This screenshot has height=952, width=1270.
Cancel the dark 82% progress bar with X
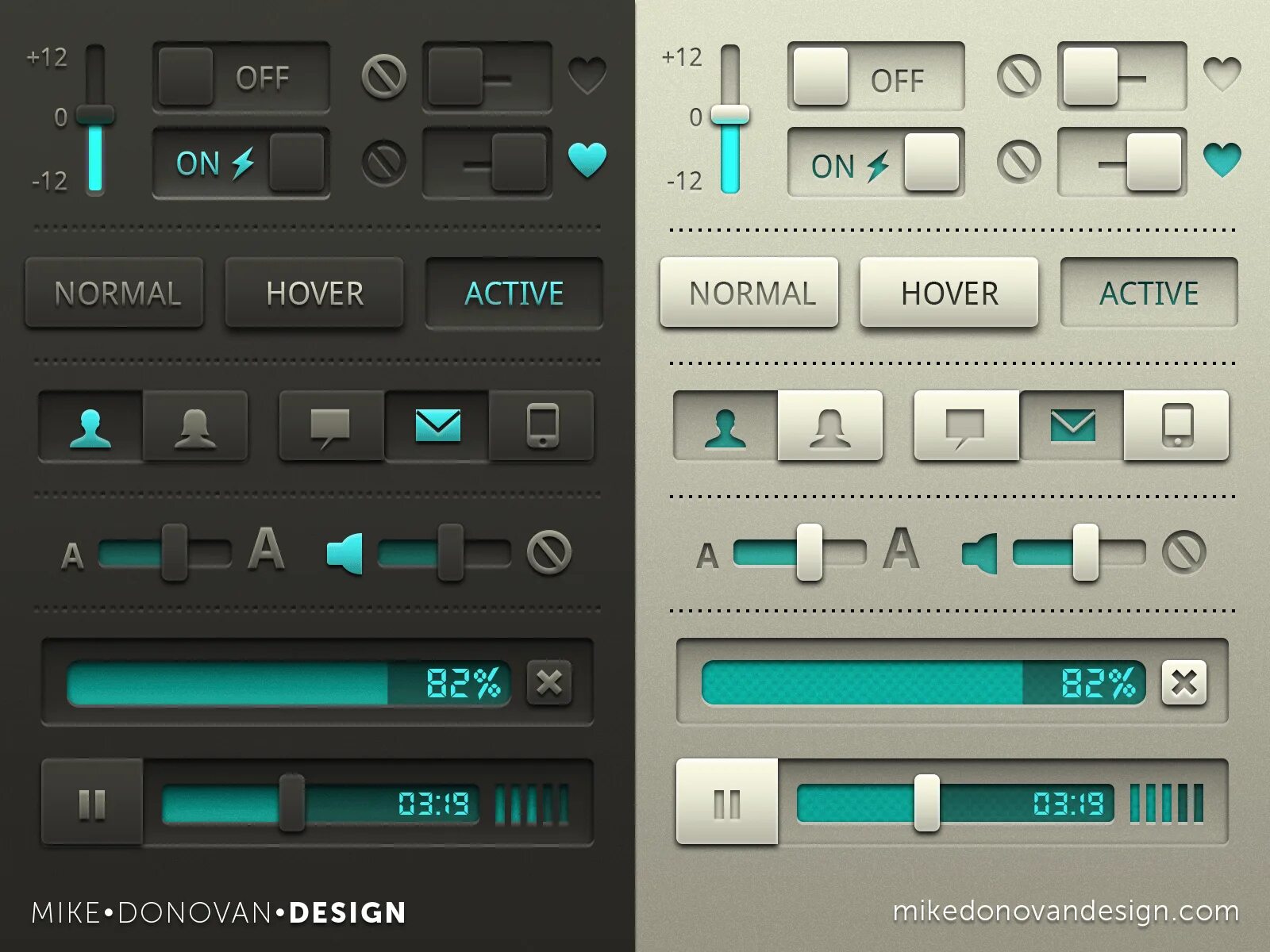point(549,682)
